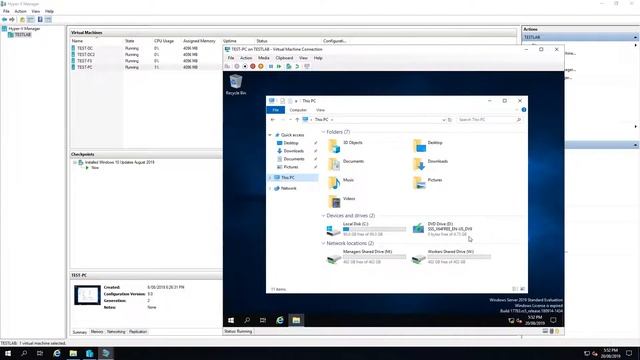This screenshot has height=360, width=640.
Task: Switch to Networking tab in TEST-PC details
Action: tap(116, 332)
